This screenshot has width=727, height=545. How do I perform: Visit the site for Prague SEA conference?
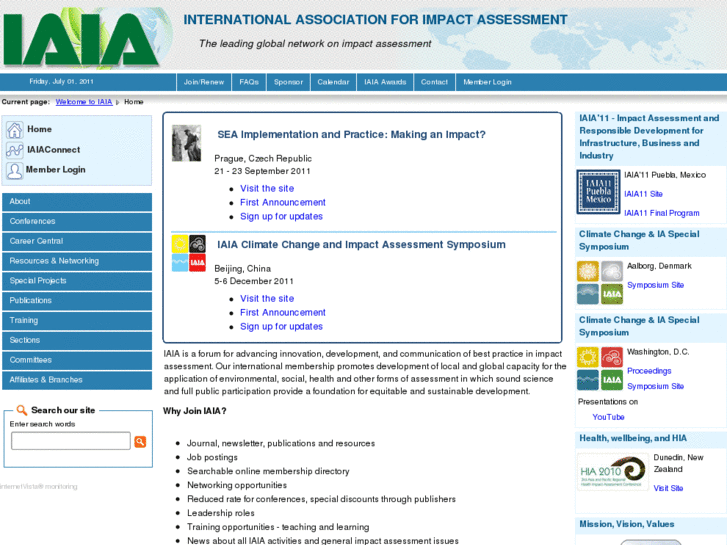coord(267,188)
